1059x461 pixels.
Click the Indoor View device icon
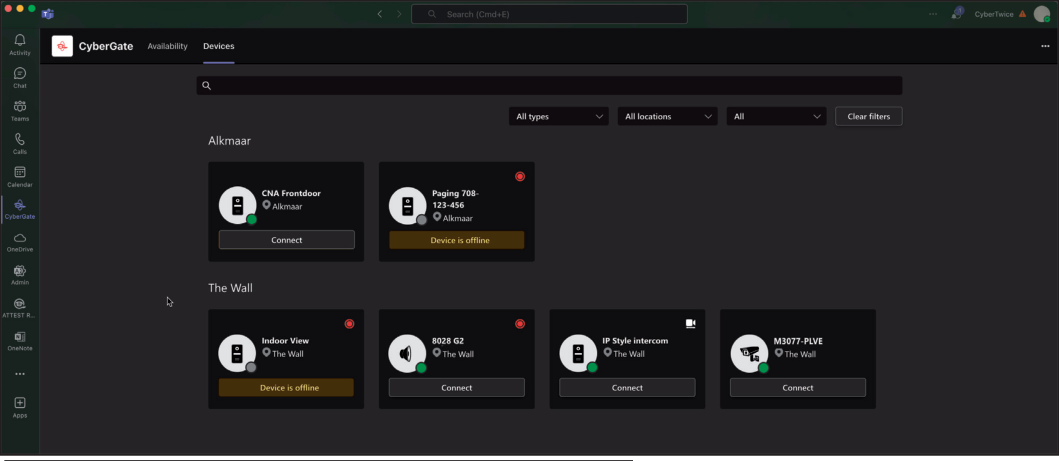pyautogui.click(x=237, y=353)
